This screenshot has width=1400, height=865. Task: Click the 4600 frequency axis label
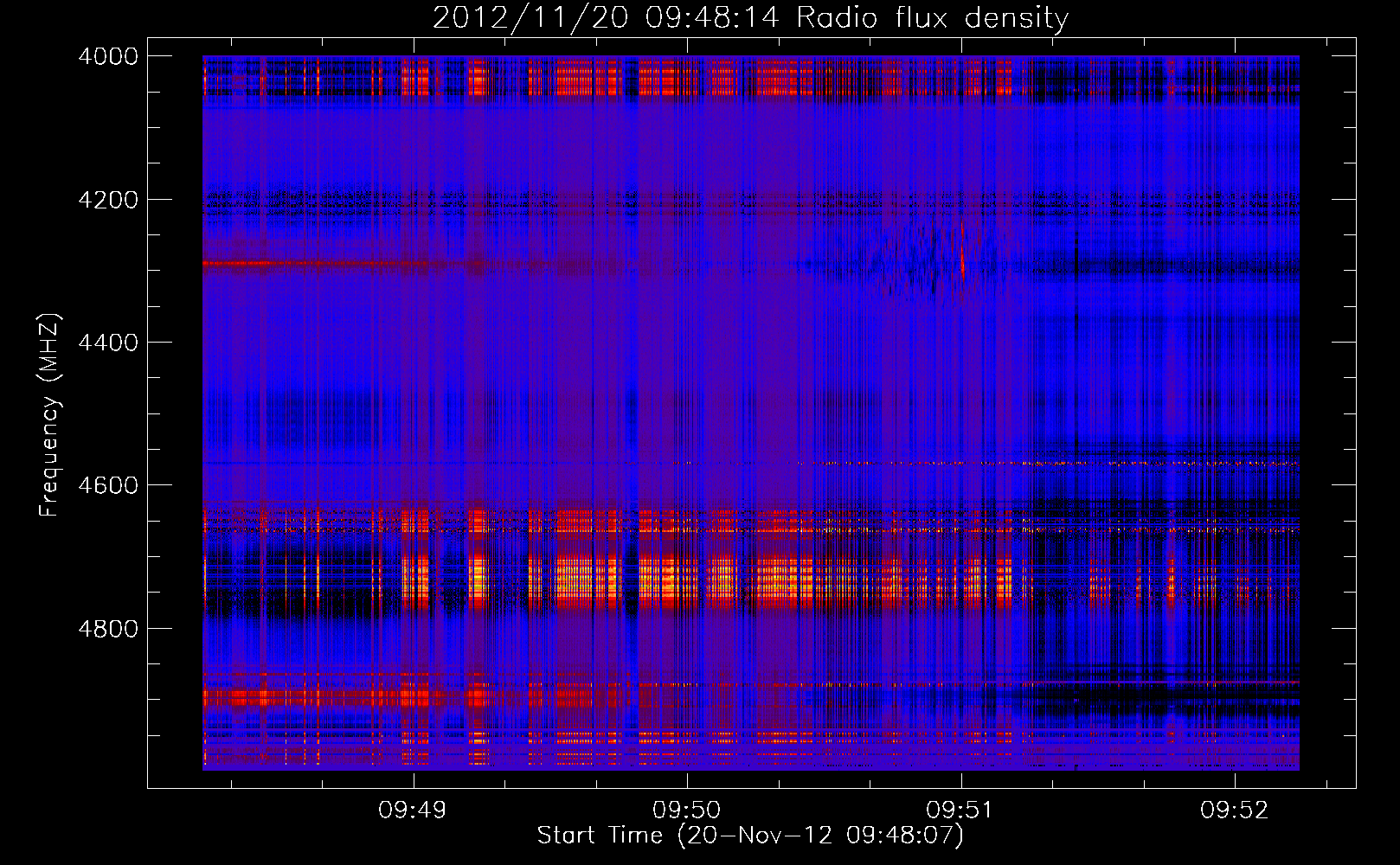pos(108,485)
